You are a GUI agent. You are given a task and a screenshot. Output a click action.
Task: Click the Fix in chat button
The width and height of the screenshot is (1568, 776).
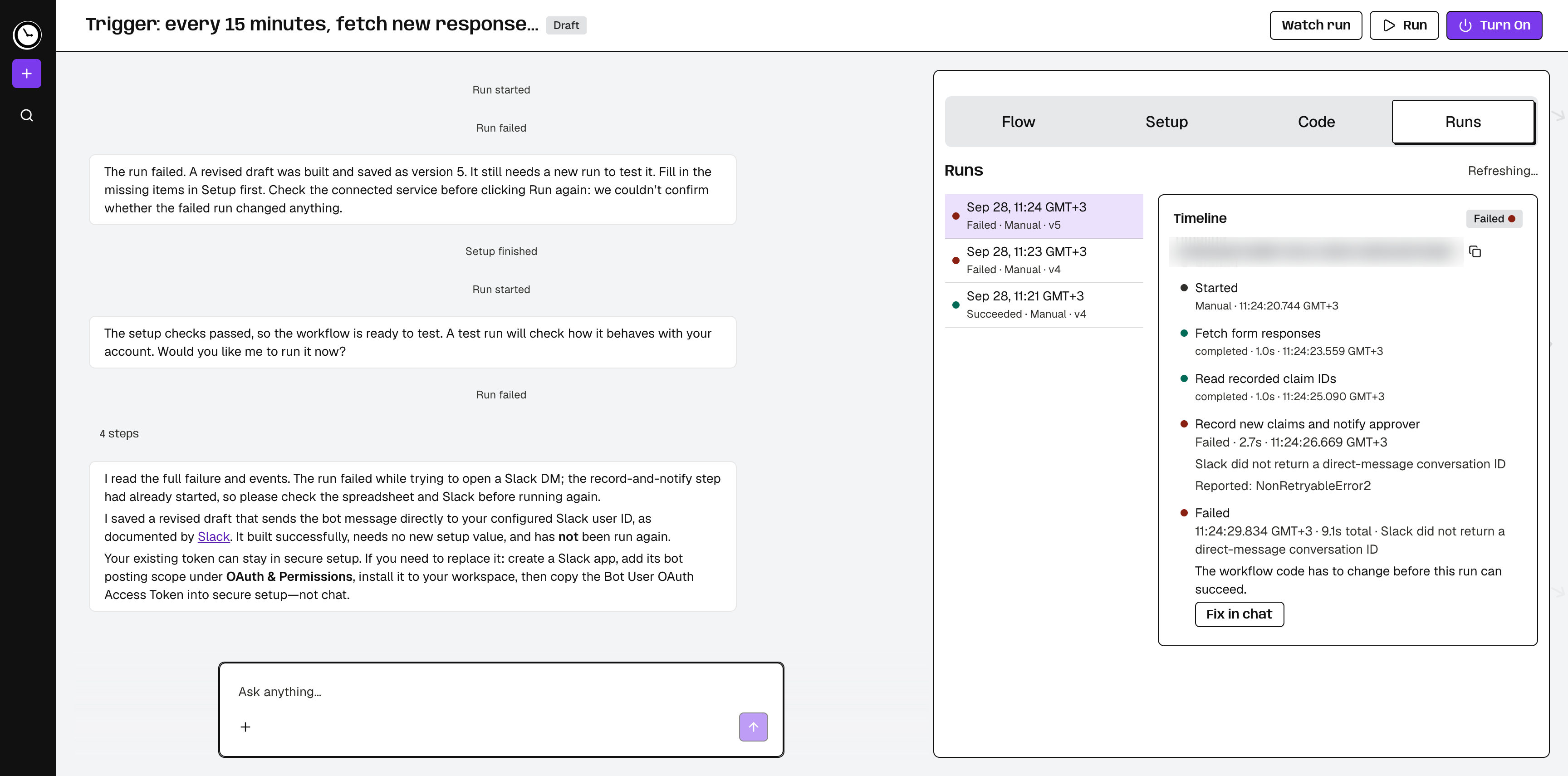(x=1239, y=614)
